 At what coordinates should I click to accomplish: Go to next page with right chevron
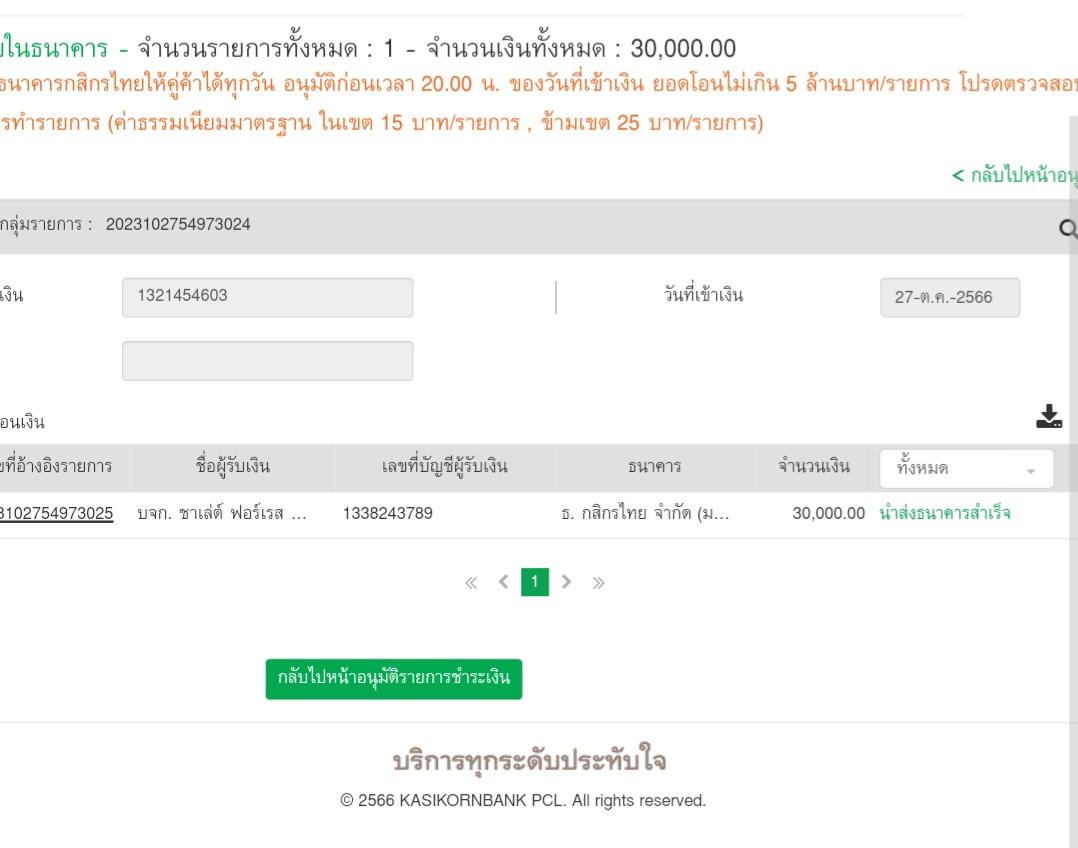click(x=566, y=582)
